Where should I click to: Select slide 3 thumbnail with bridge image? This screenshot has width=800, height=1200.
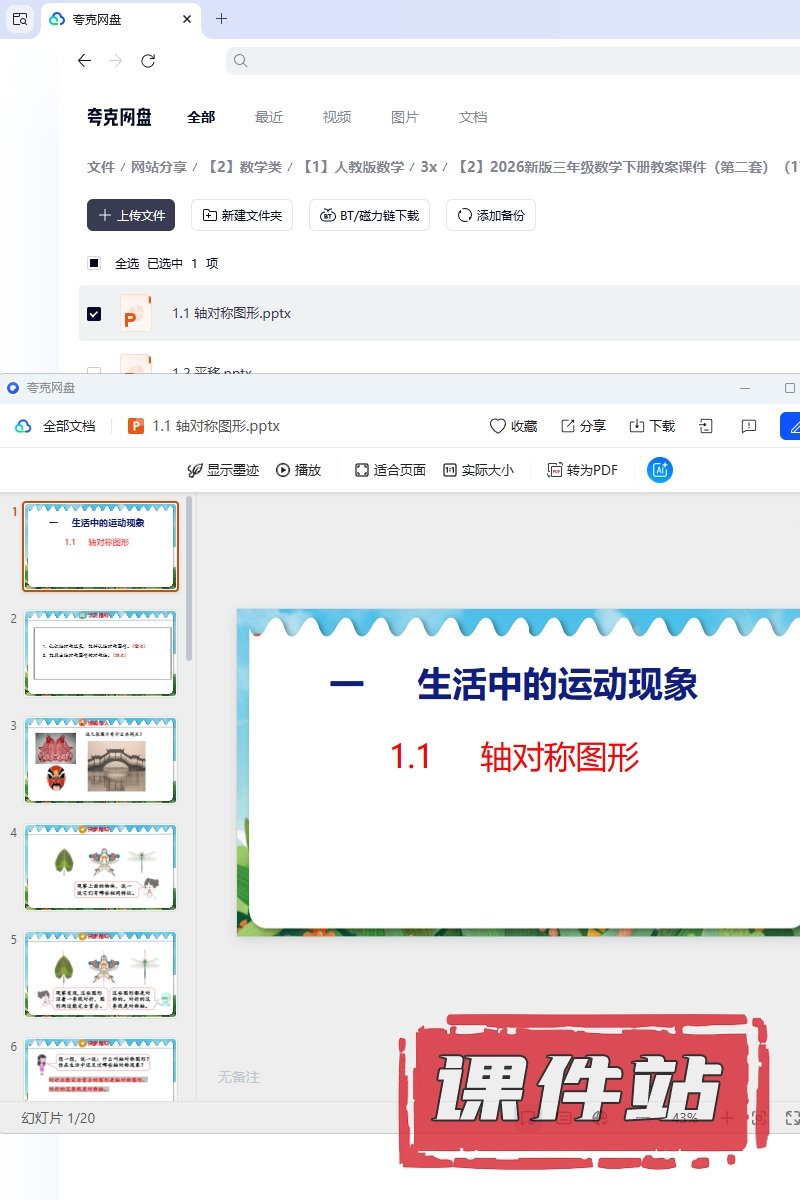click(100, 760)
